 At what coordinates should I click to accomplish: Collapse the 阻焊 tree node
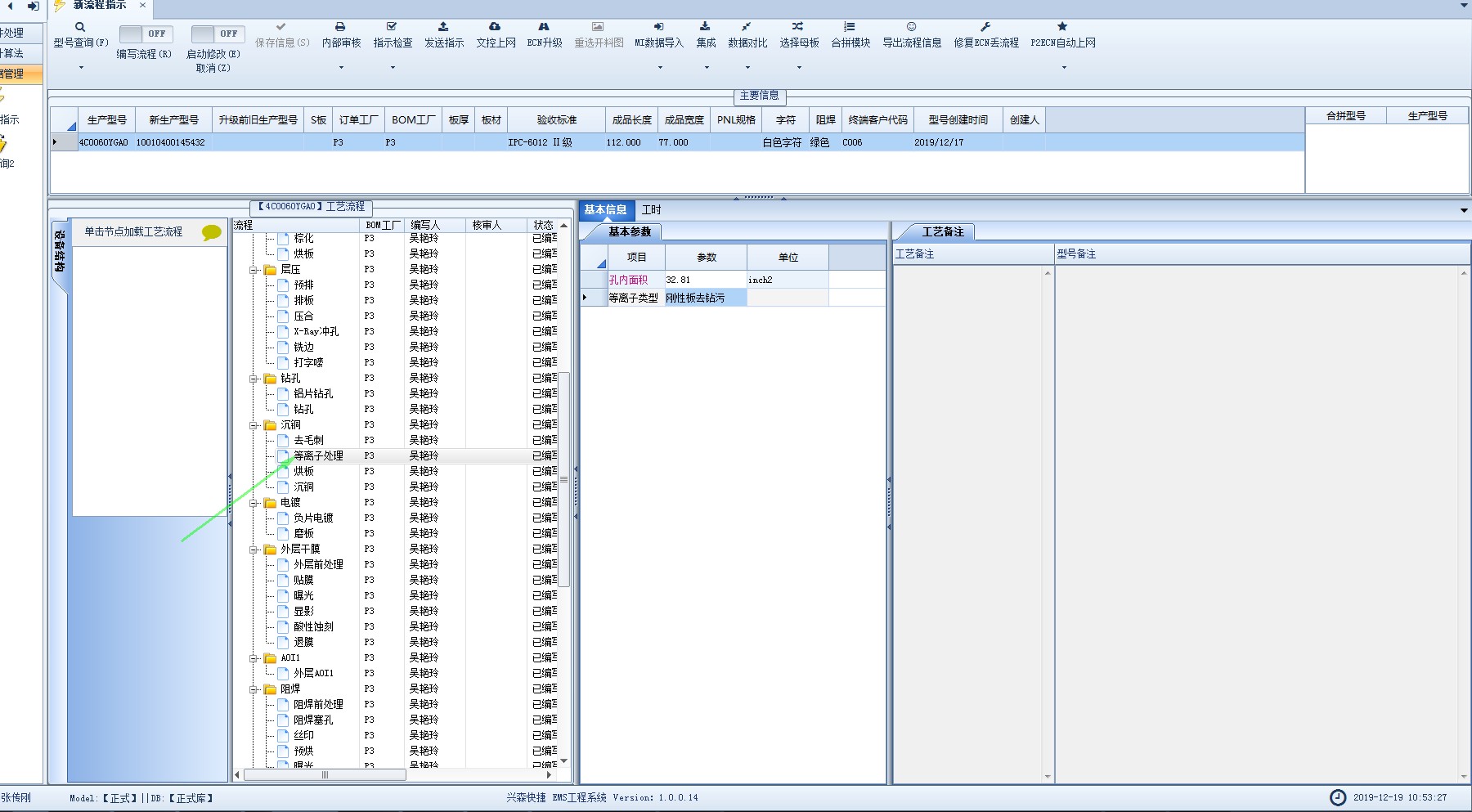[254, 689]
